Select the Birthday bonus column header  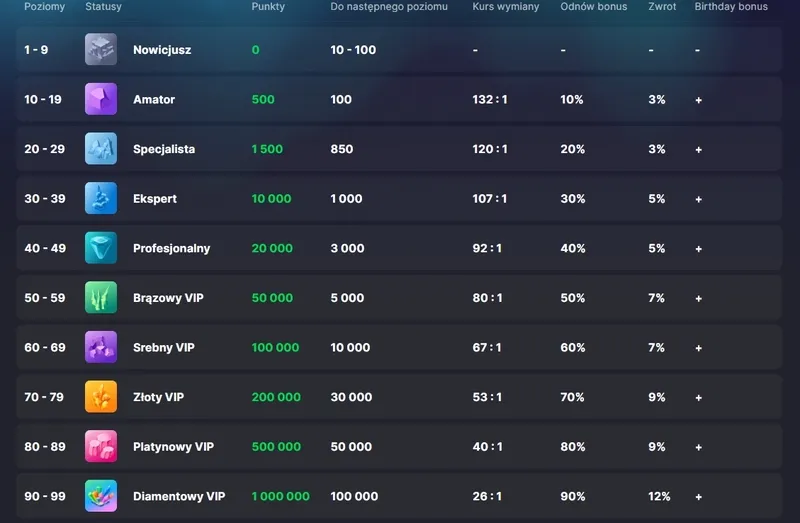tap(731, 7)
